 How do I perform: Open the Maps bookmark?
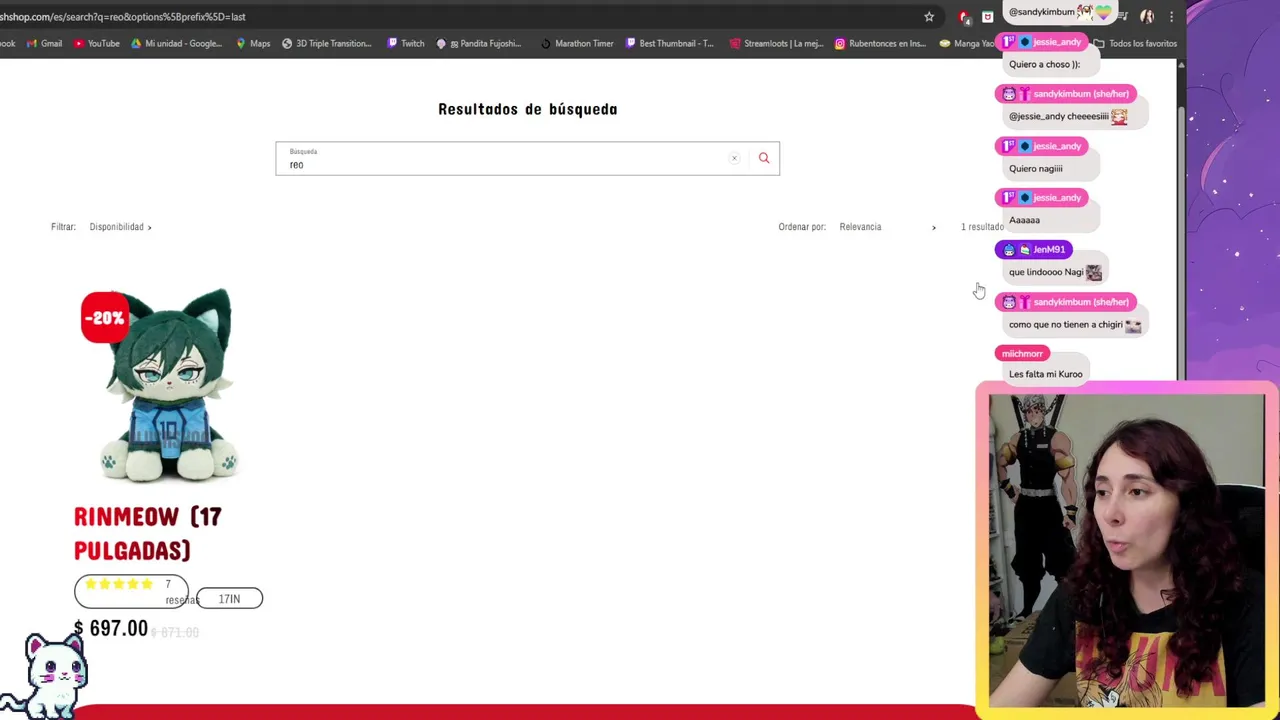tap(253, 43)
